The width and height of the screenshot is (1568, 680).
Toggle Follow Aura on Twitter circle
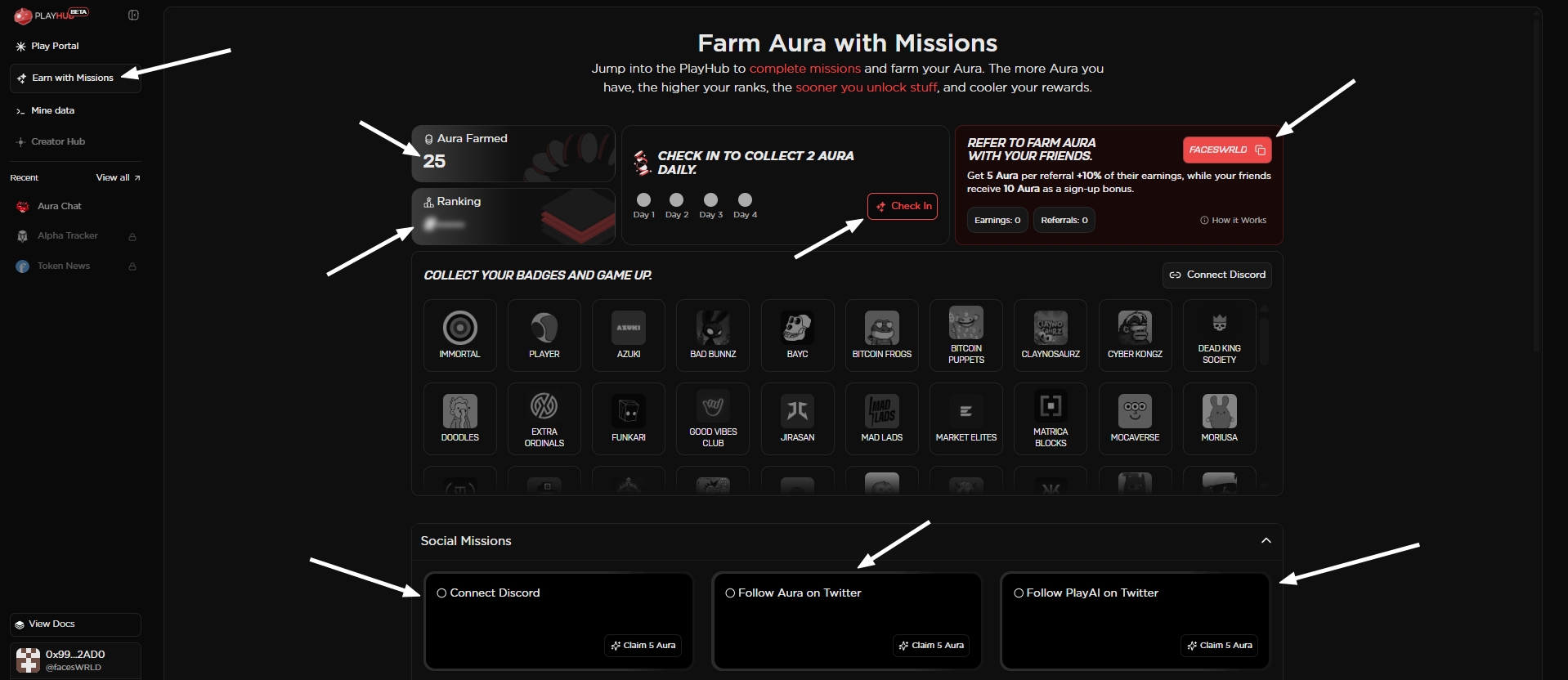(x=730, y=593)
